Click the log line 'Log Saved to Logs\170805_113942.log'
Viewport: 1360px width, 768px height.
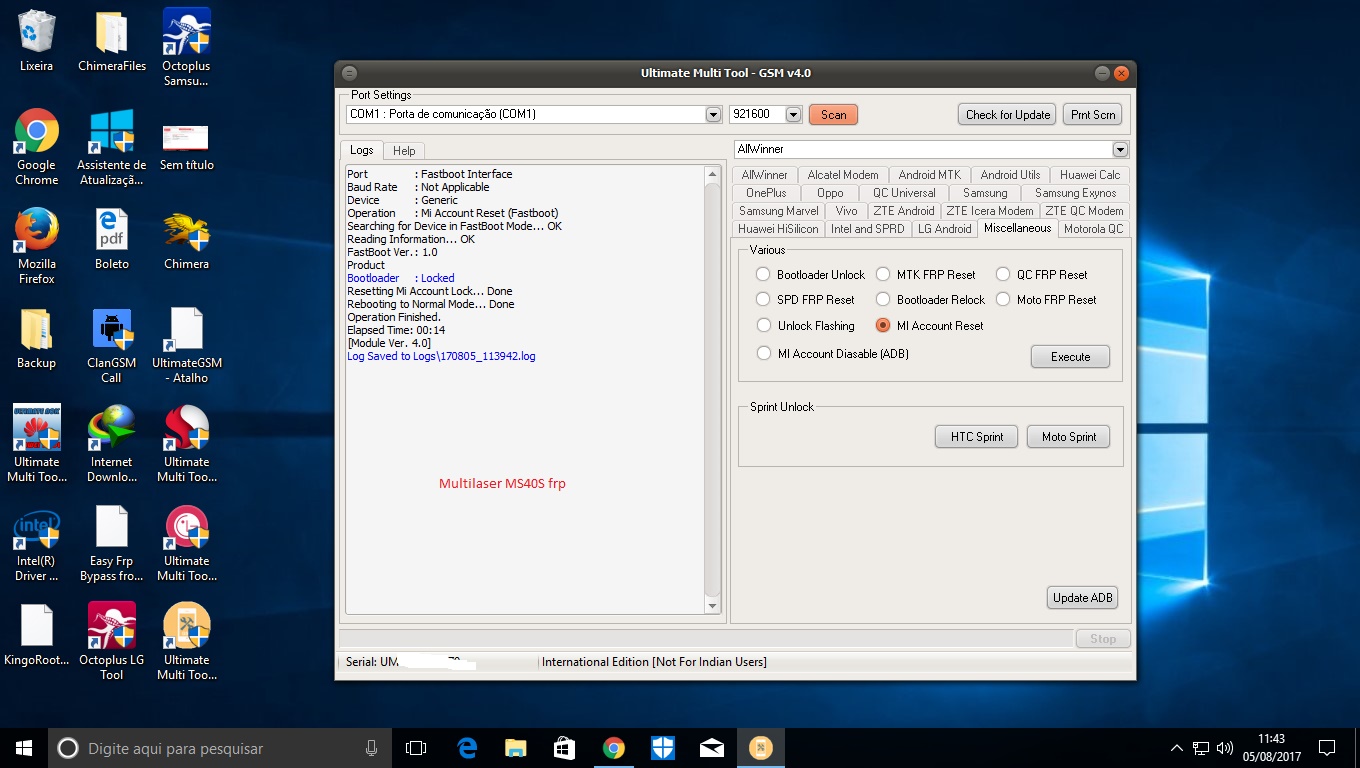441,356
